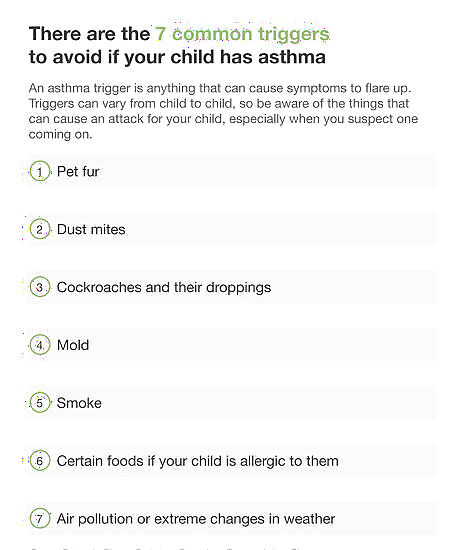
Task: Select the Mold trigger label
Action: pyautogui.click(x=73, y=345)
